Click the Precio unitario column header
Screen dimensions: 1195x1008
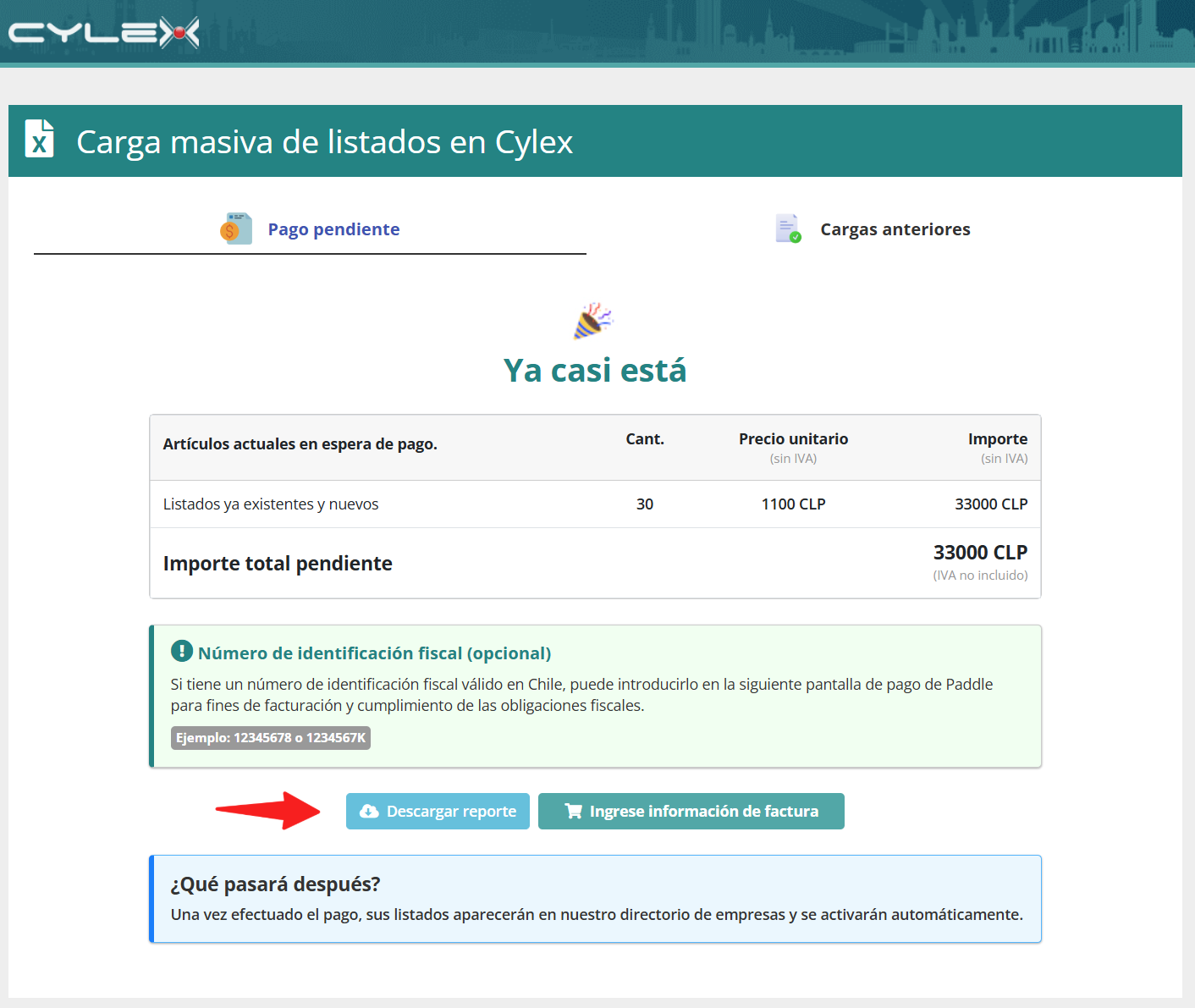pyautogui.click(x=793, y=439)
